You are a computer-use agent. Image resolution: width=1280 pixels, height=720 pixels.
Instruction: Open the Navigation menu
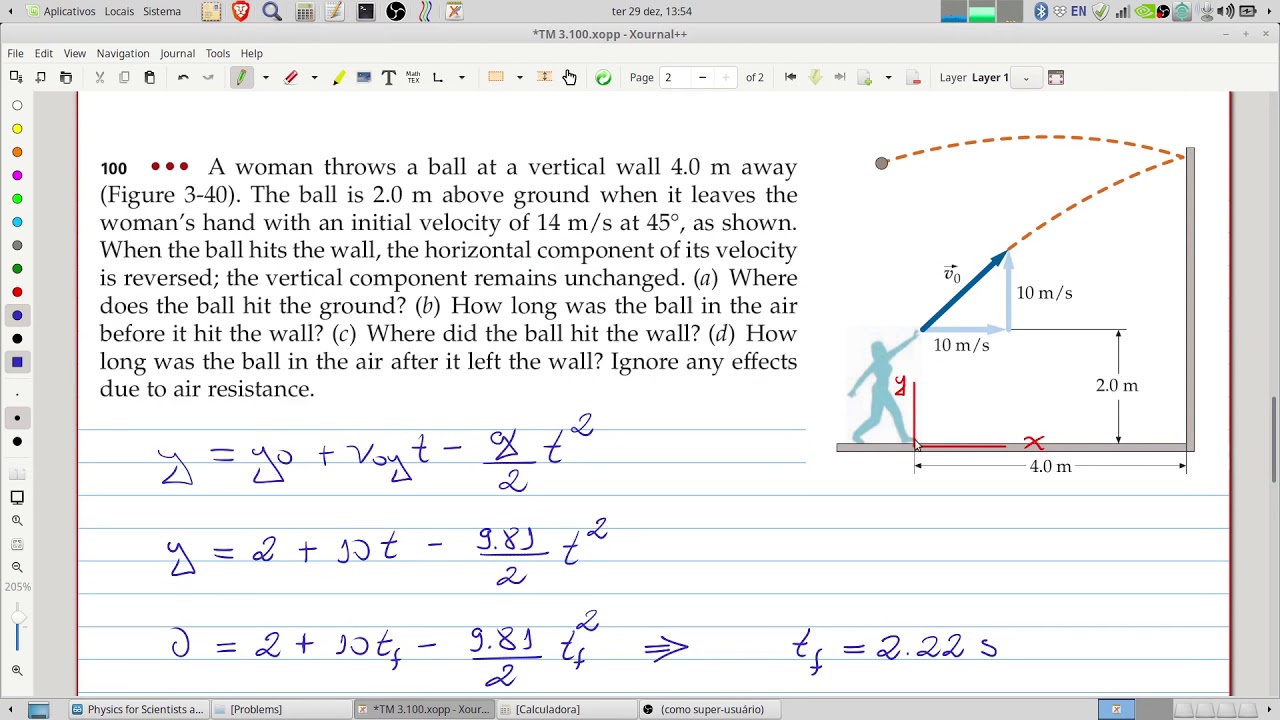(x=123, y=53)
